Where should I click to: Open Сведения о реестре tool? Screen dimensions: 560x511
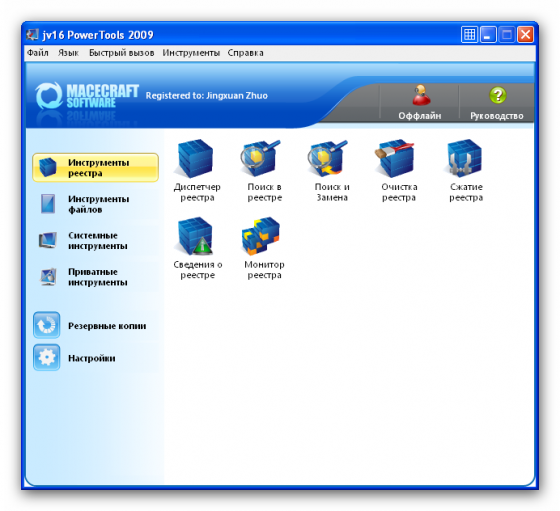tap(198, 248)
